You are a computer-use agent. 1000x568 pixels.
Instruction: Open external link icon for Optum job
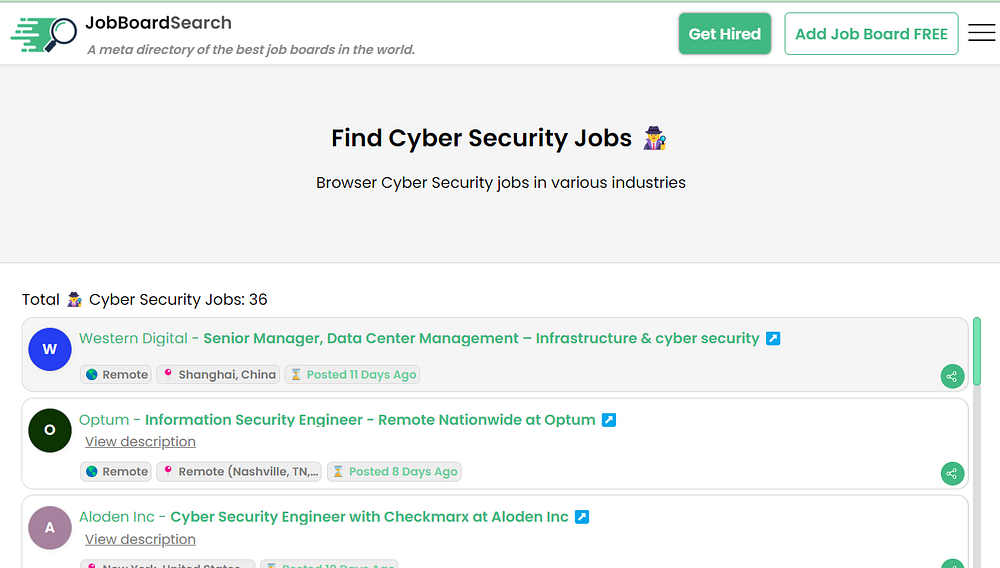[x=609, y=420]
